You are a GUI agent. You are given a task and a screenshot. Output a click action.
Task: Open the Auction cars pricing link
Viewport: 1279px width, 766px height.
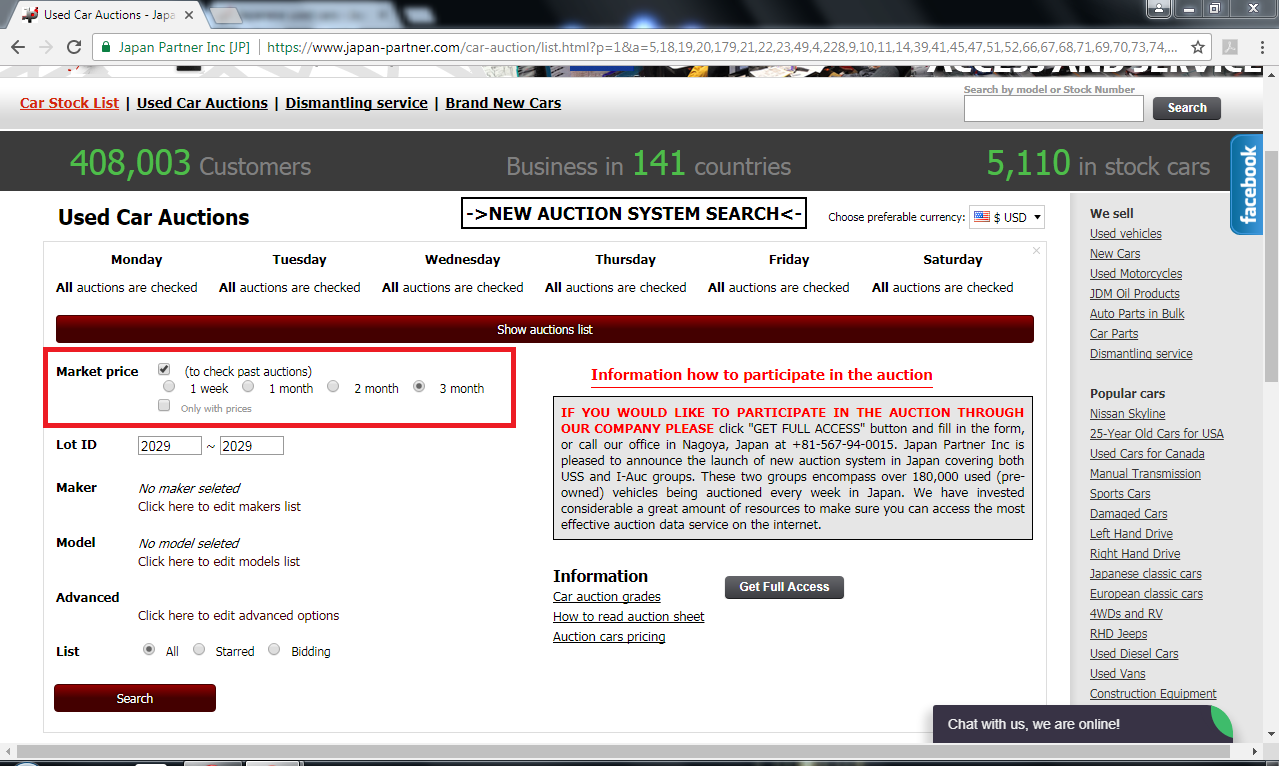click(609, 637)
